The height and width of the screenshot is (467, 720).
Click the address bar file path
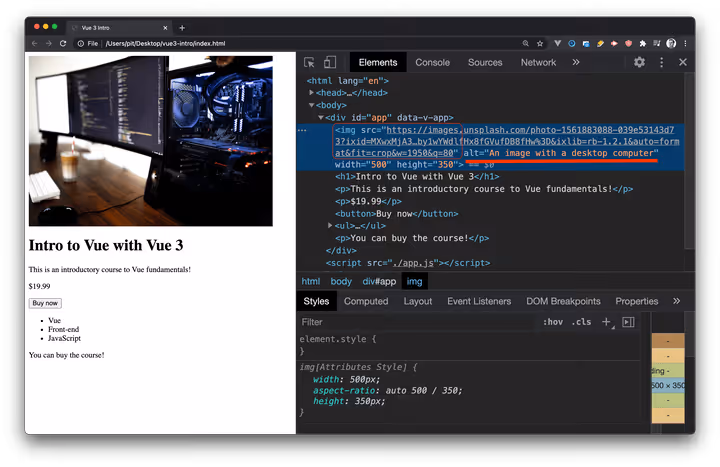[x=165, y=43]
